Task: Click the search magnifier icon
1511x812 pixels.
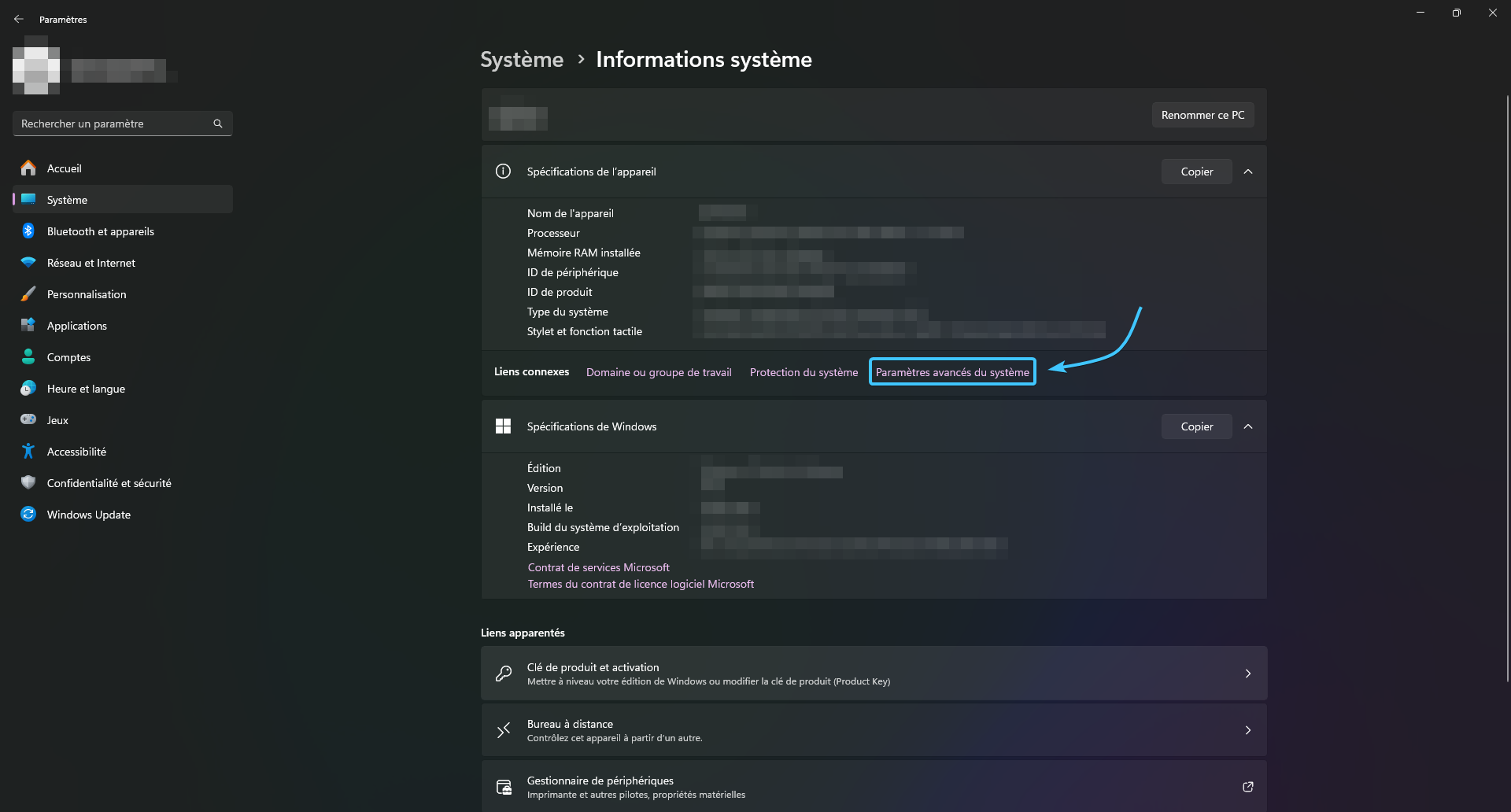Action: pos(218,124)
